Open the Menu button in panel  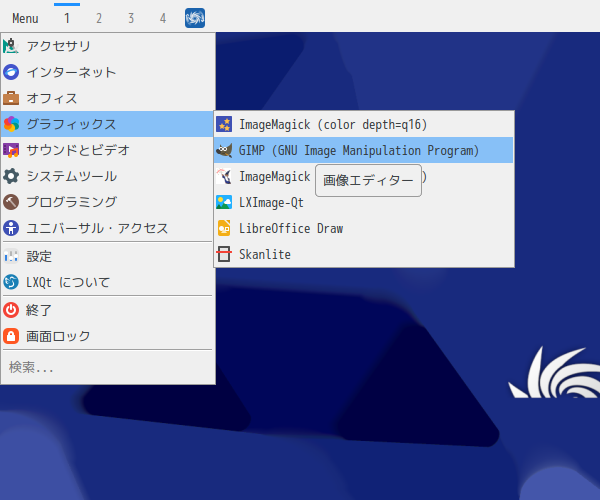click(x=25, y=18)
